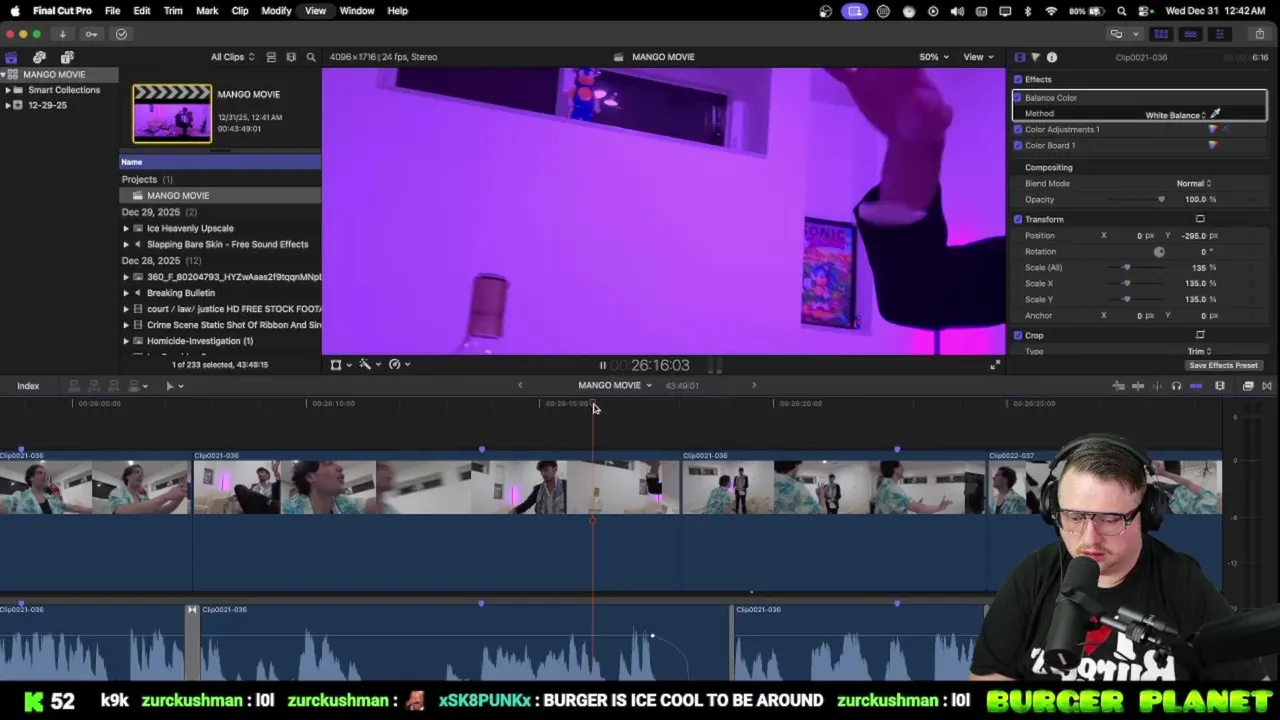Expand the 12-29-25 event
1280x720 pixels.
(x=8, y=105)
